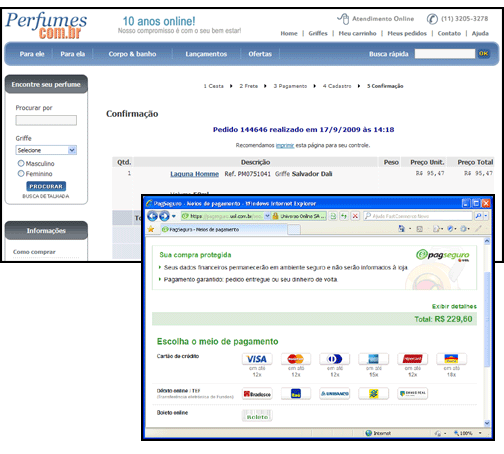Open the Lançamentos menu item
504x454 pixels.
206,54
